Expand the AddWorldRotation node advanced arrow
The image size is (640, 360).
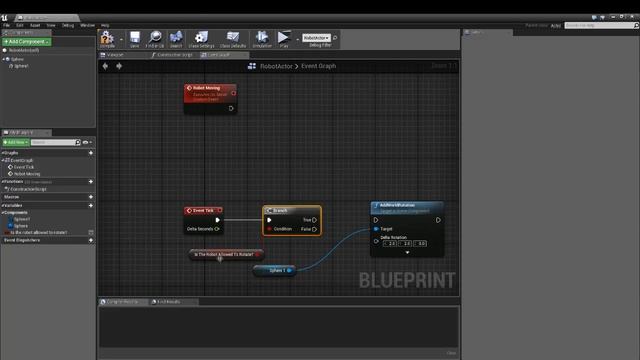click(x=407, y=253)
